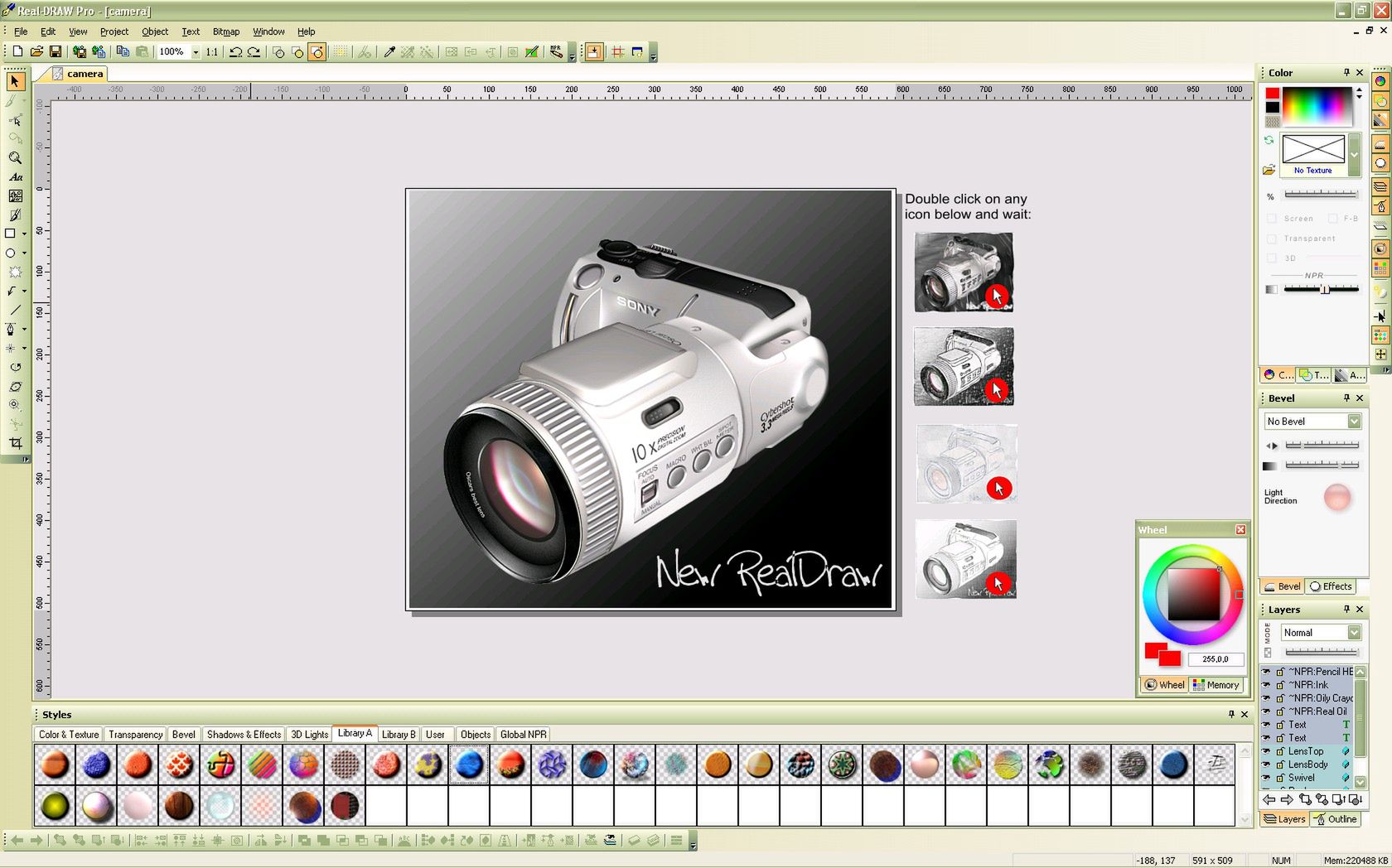Switch to the Outline tab

pyautogui.click(x=1336, y=819)
